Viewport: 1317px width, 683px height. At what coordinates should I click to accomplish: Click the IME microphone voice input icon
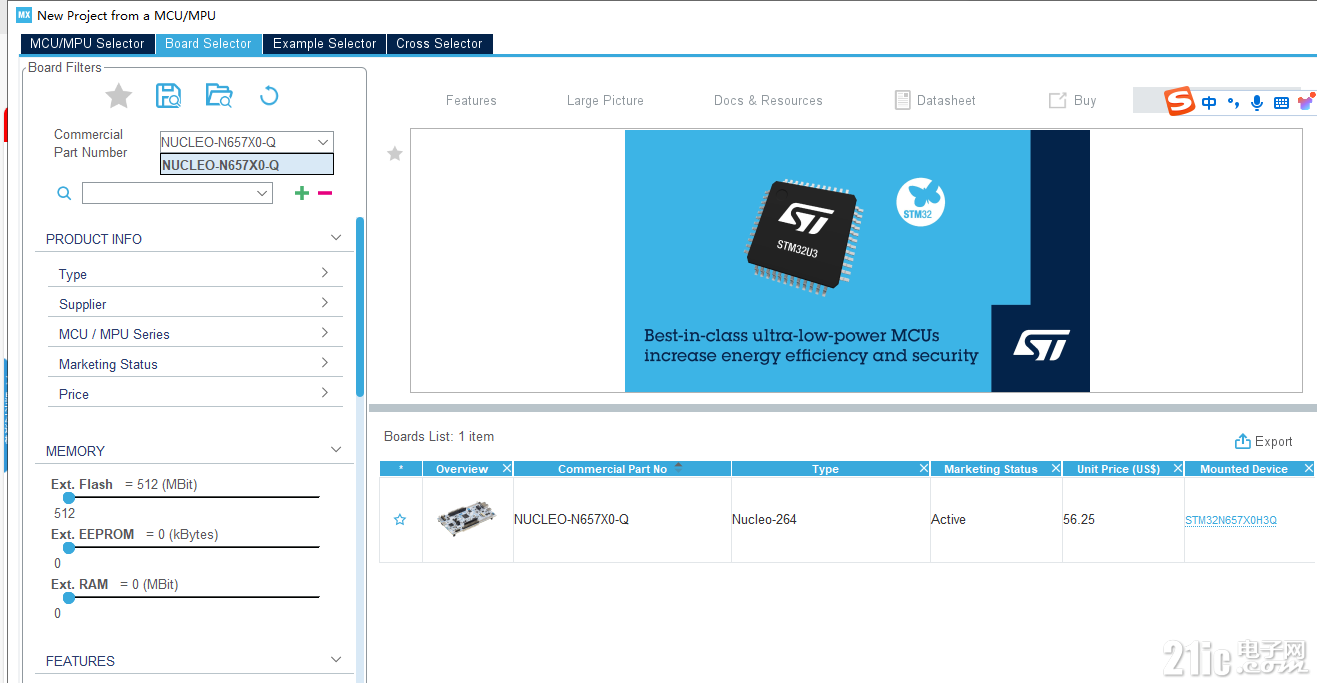(1257, 102)
